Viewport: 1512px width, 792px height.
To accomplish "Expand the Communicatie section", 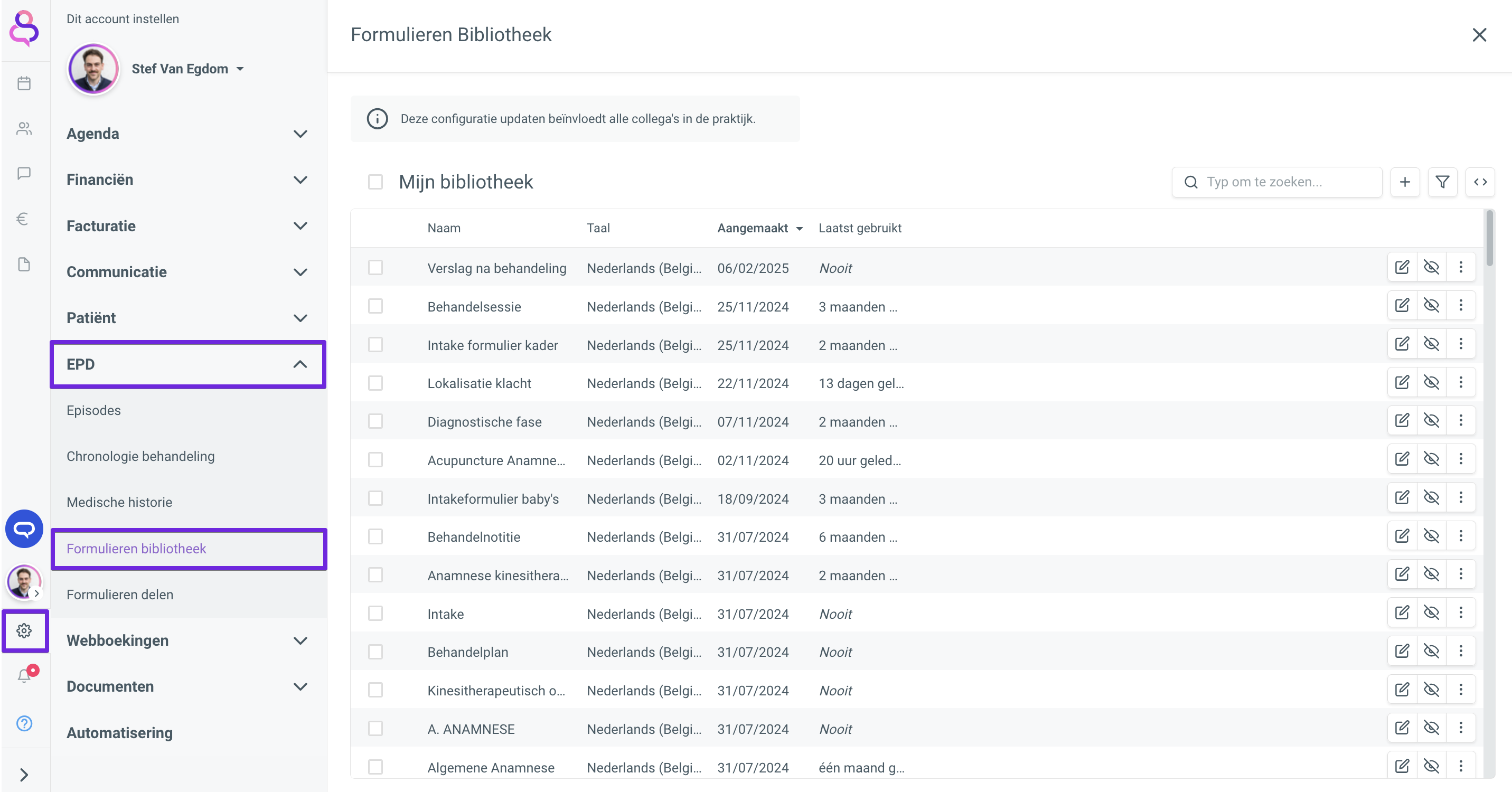I will click(188, 271).
